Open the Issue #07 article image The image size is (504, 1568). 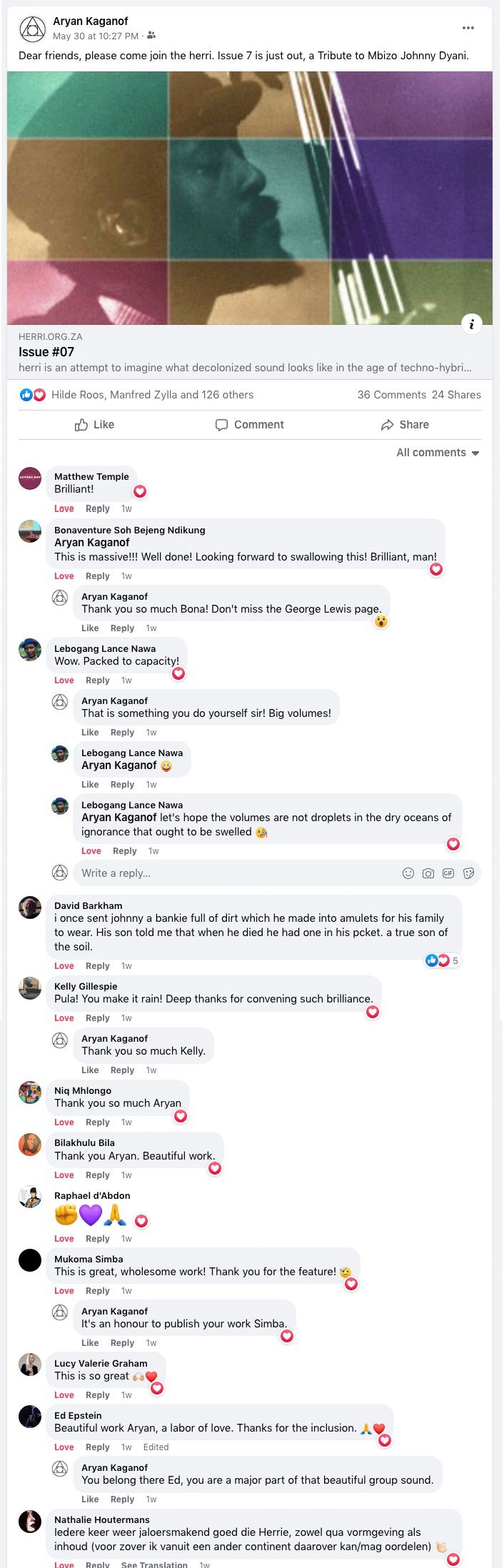click(250, 198)
